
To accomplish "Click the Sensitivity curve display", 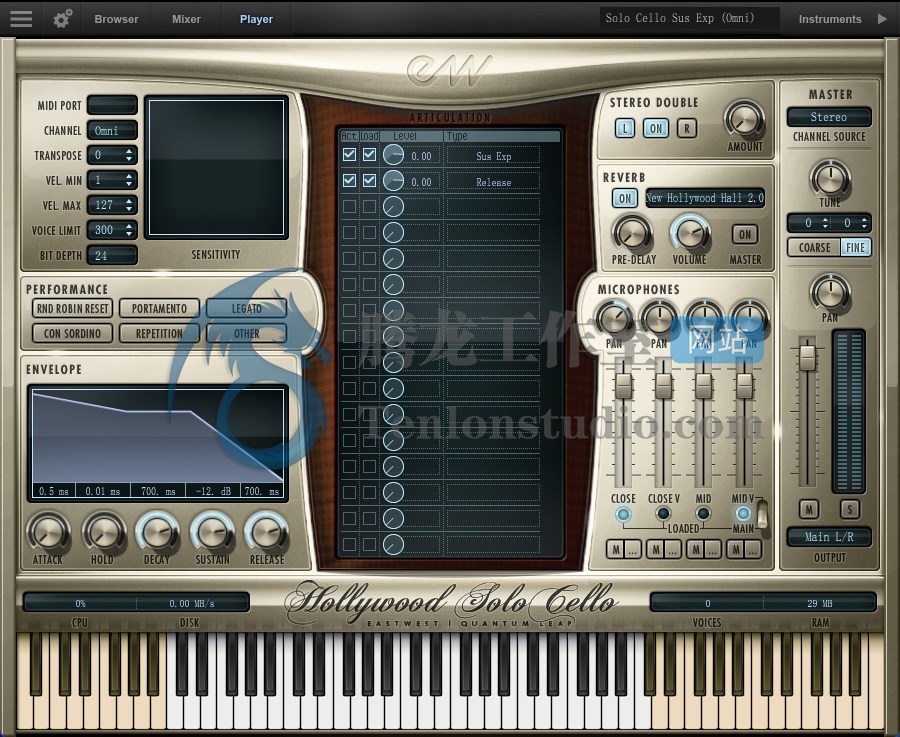I will point(216,168).
